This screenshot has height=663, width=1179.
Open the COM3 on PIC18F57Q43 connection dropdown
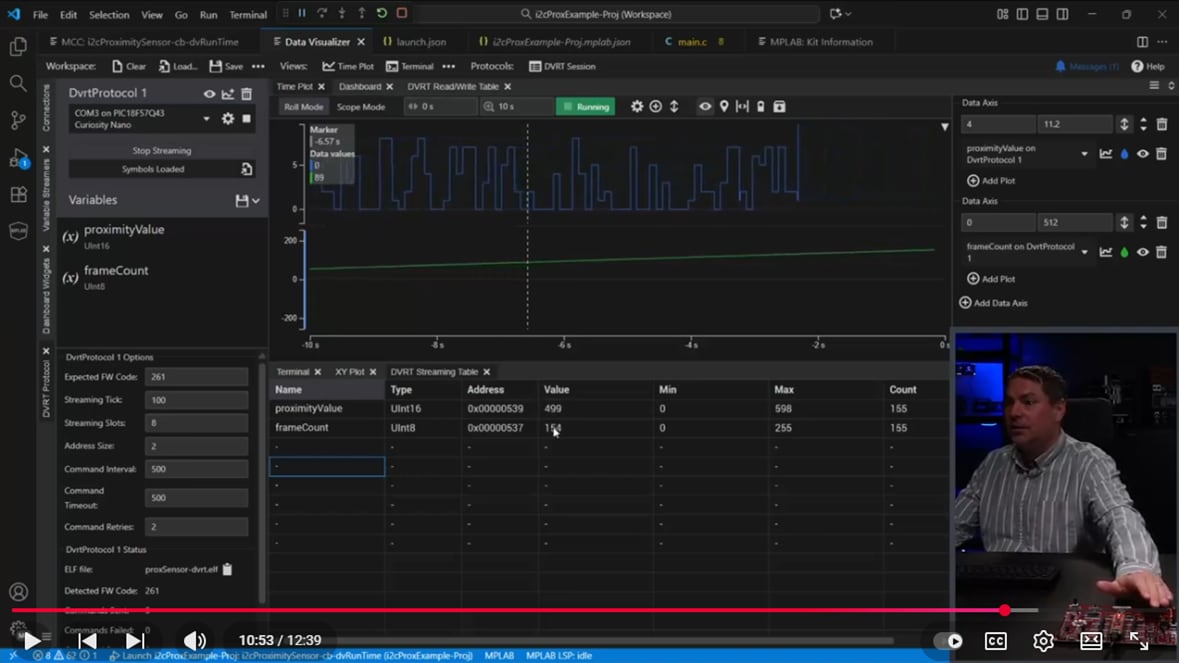(206, 119)
